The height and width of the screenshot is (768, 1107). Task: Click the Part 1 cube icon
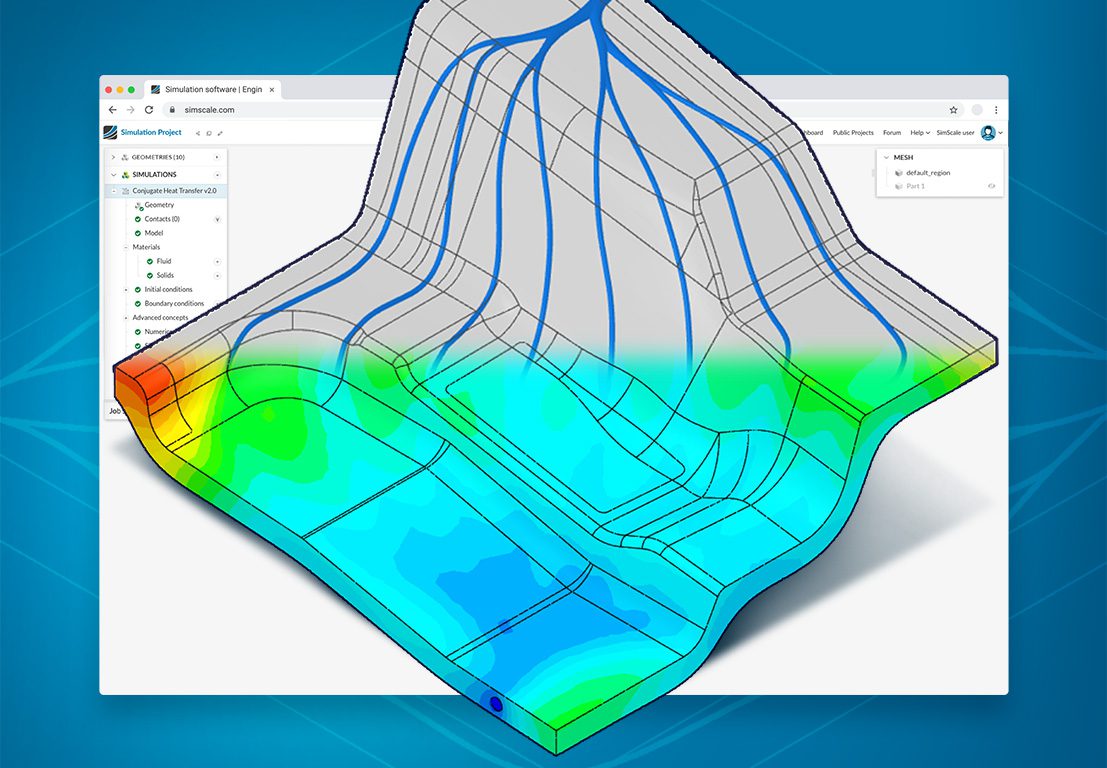(x=899, y=186)
